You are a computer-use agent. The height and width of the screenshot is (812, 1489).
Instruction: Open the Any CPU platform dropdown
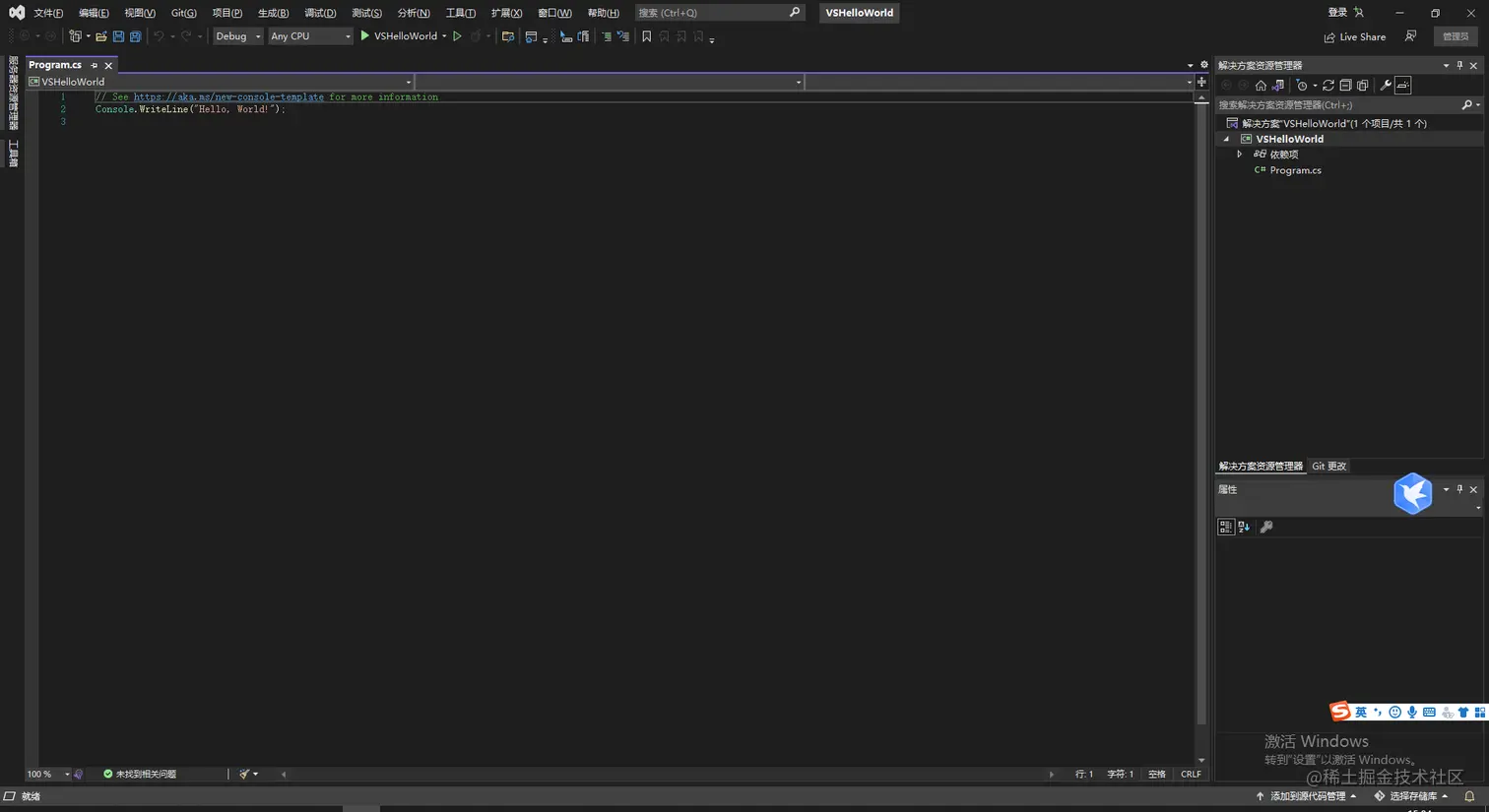pos(310,36)
